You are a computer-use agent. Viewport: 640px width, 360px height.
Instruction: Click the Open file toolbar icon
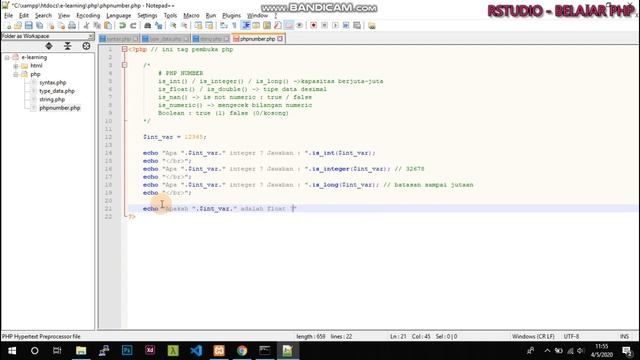click(x=18, y=26)
